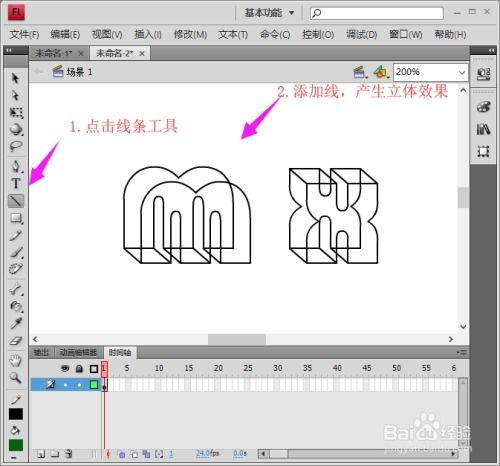Select the Selection (arrow) tool
This screenshot has width=500, height=466.
(15, 78)
